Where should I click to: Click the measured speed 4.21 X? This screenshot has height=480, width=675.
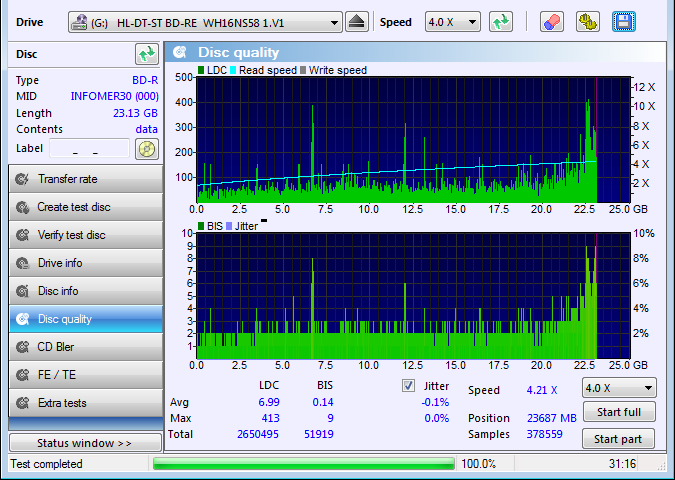[542, 390]
